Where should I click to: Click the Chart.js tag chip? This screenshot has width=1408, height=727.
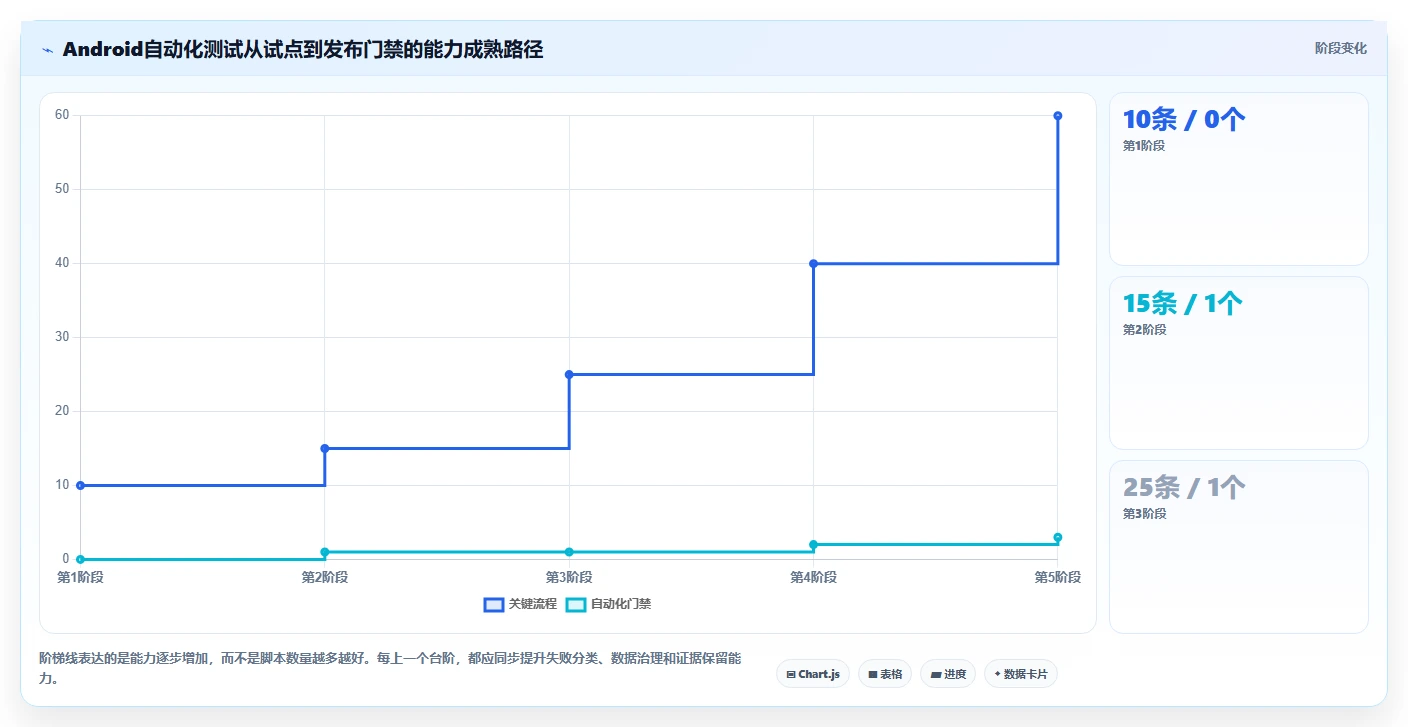pos(813,674)
